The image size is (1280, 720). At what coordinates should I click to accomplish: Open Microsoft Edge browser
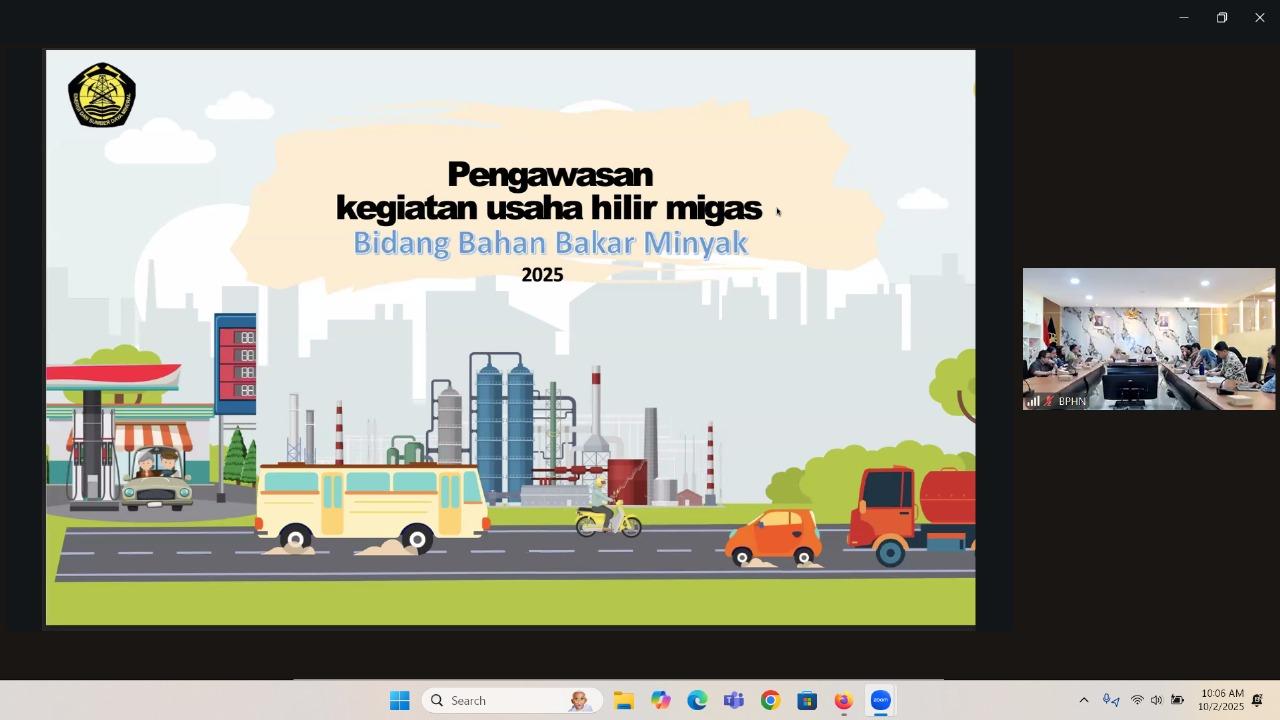click(x=697, y=700)
